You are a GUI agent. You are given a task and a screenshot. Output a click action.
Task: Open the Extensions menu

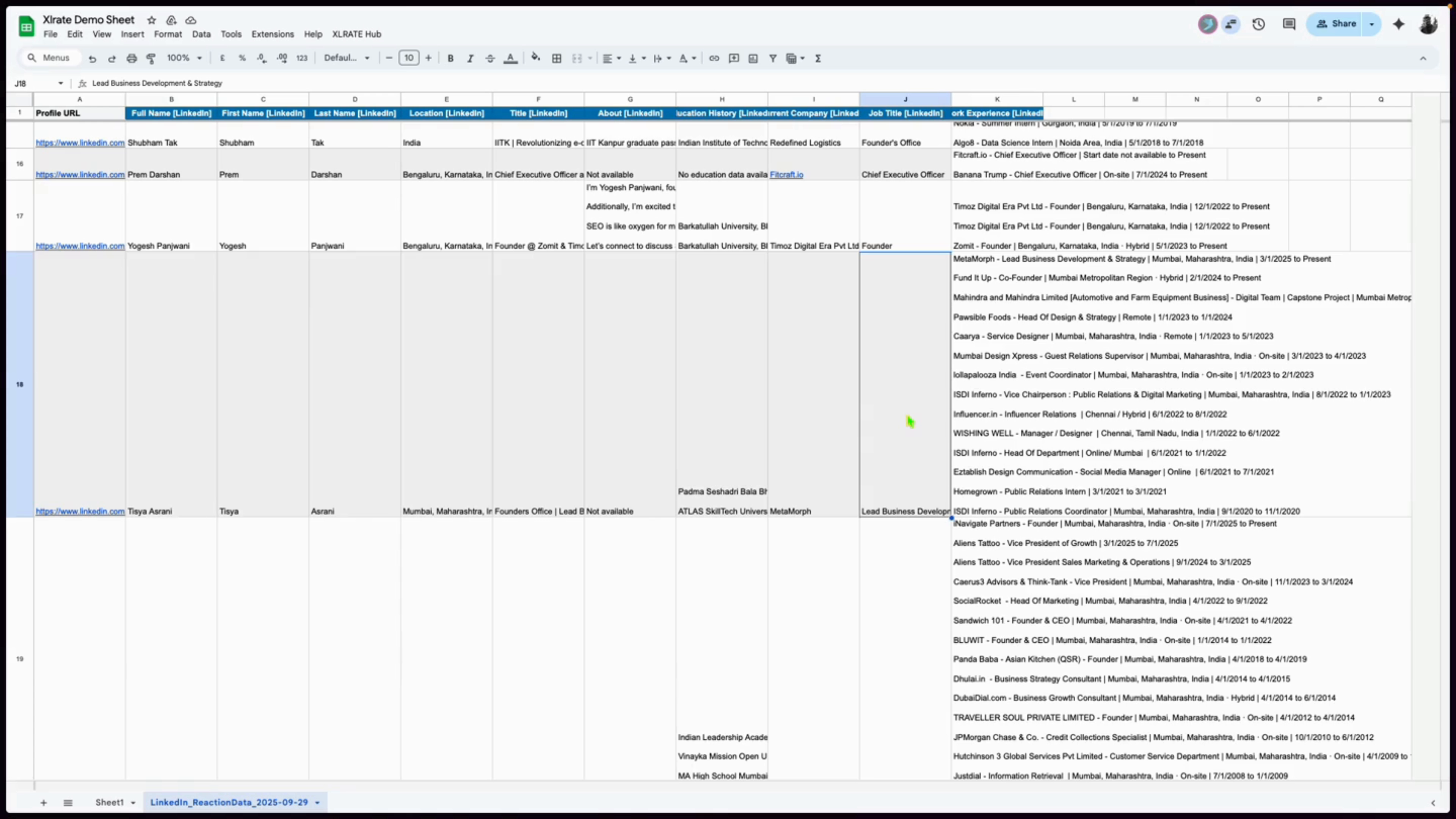273,34
